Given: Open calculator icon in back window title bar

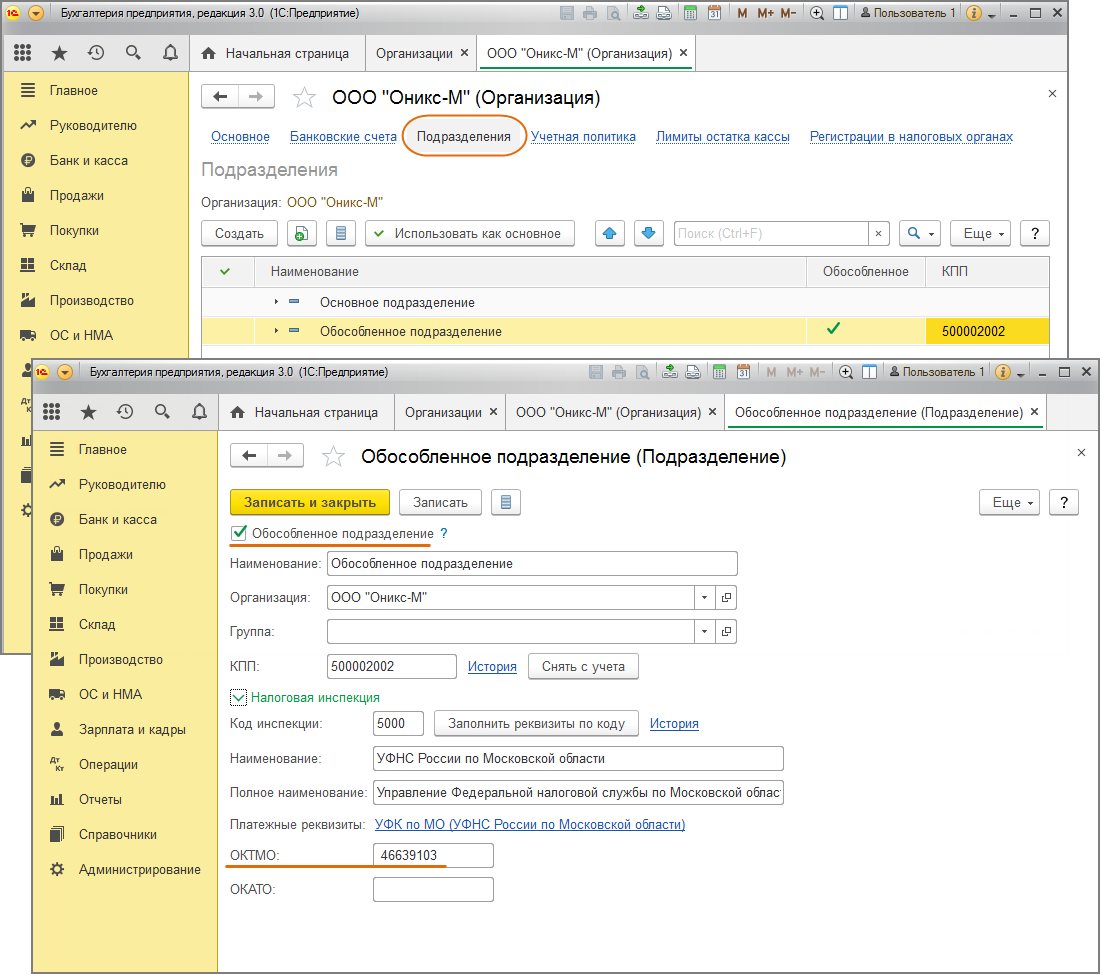Looking at the screenshot, I should point(691,13).
